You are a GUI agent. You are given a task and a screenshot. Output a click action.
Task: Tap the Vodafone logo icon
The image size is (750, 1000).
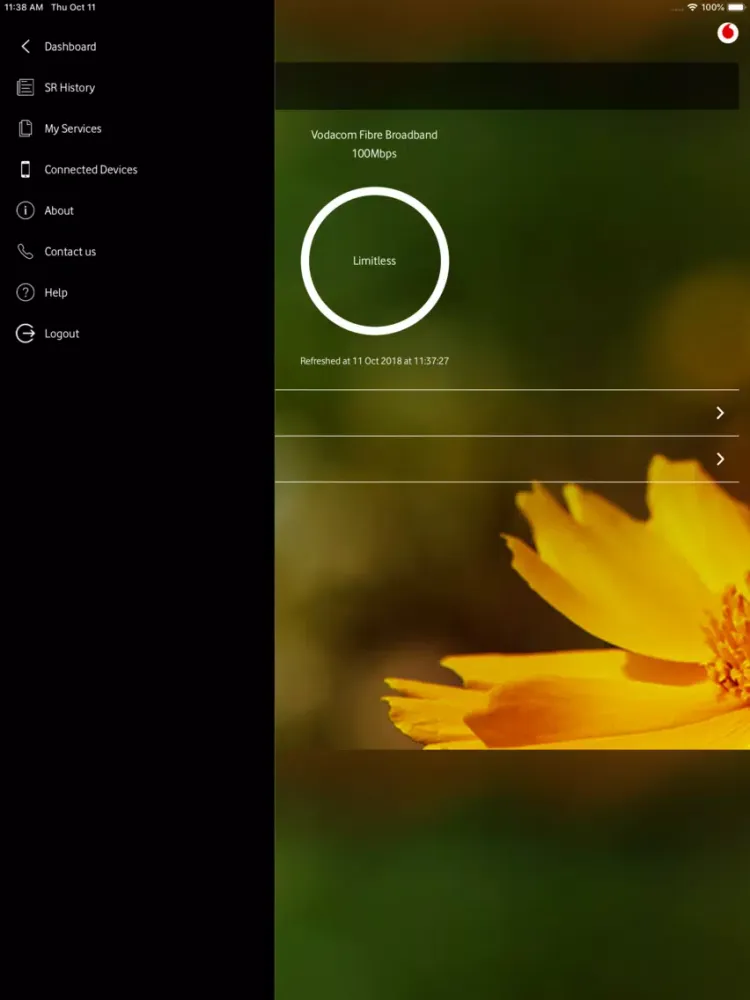[x=728, y=33]
